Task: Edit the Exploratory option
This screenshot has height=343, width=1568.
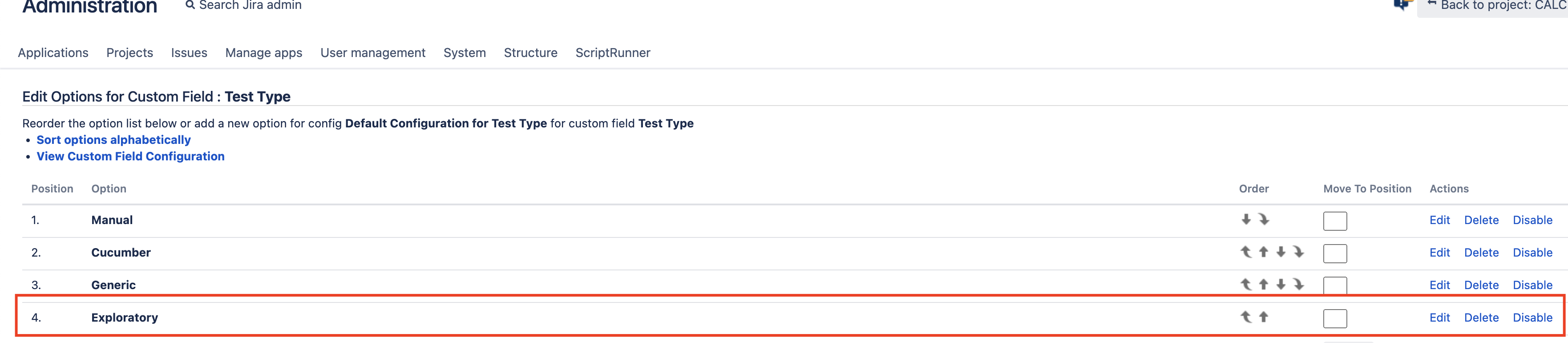Action: (x=1439, y=318)
